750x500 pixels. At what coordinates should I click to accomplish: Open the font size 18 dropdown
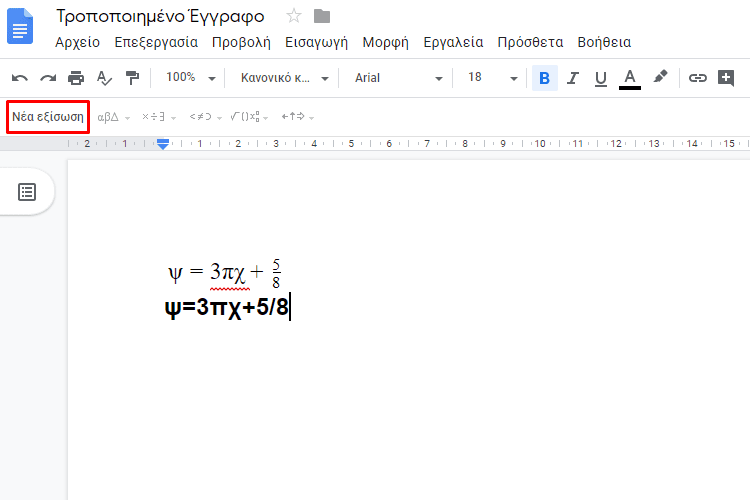[493, 78]
